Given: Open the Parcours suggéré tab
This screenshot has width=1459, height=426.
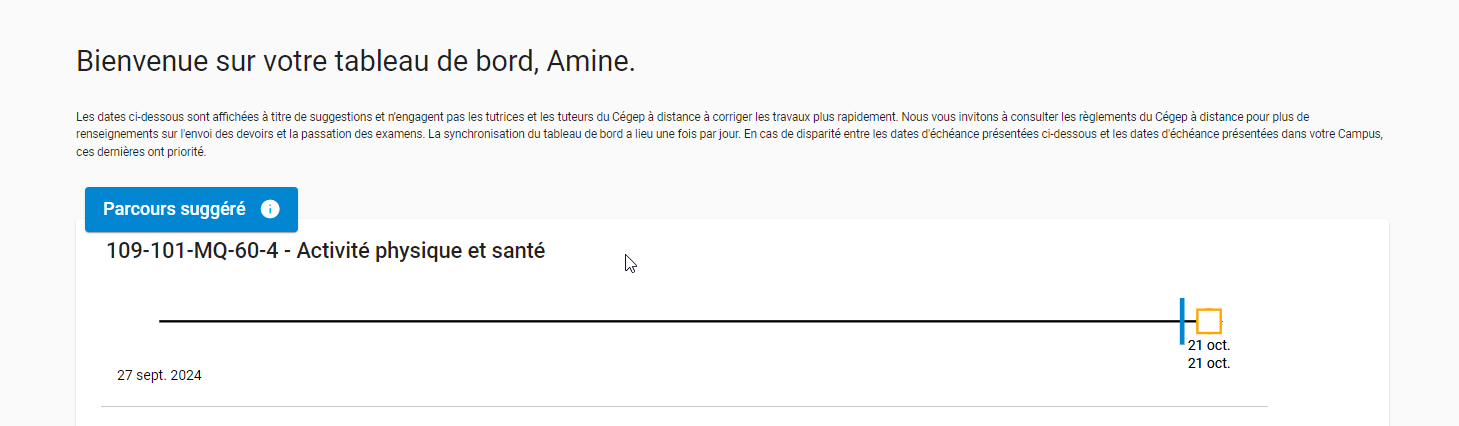Looking at the screenshot, I should coord(175,209).
